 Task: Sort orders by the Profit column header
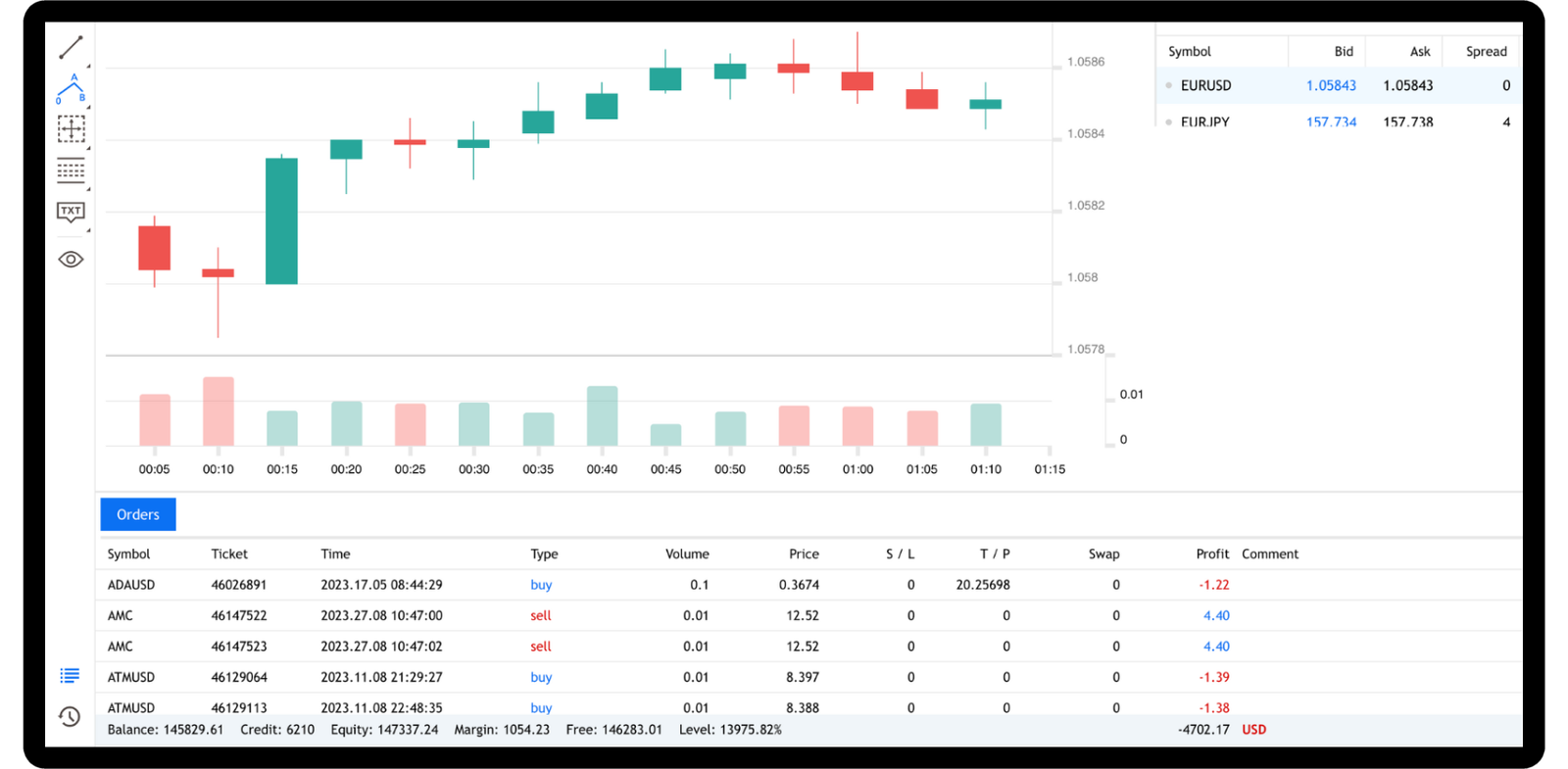click(x=1211, y=553)
